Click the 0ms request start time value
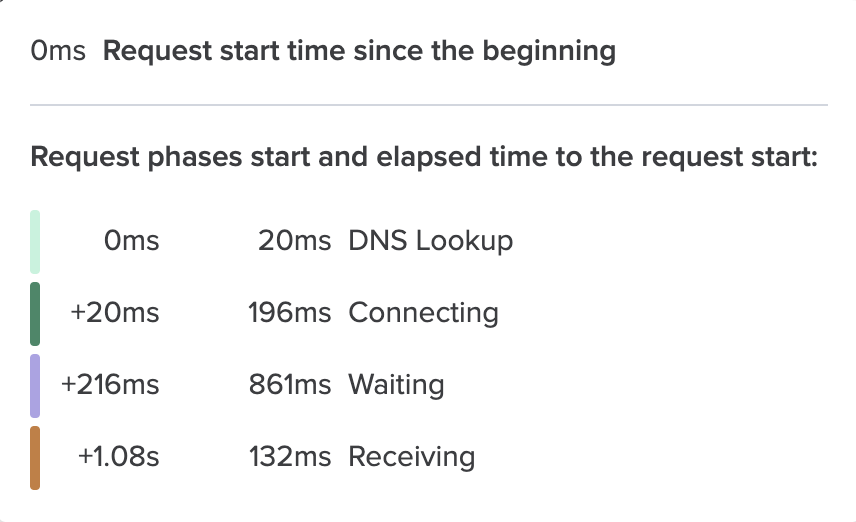Viewport: 856px width, 522px height. tap(58, 51)
